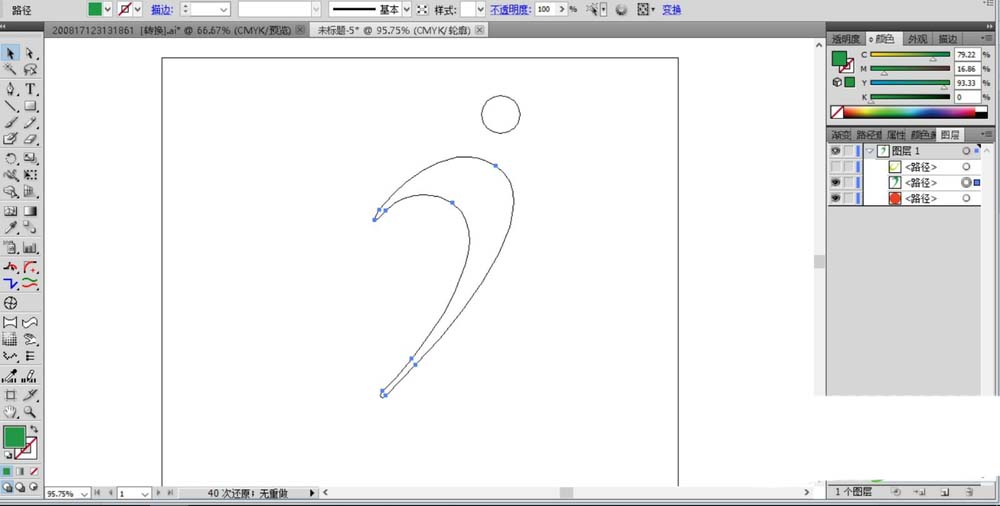Select the Selection (black arrow) tool
Image resolution: width=1000 pixels, height=506 pixels.
[11, 53]
